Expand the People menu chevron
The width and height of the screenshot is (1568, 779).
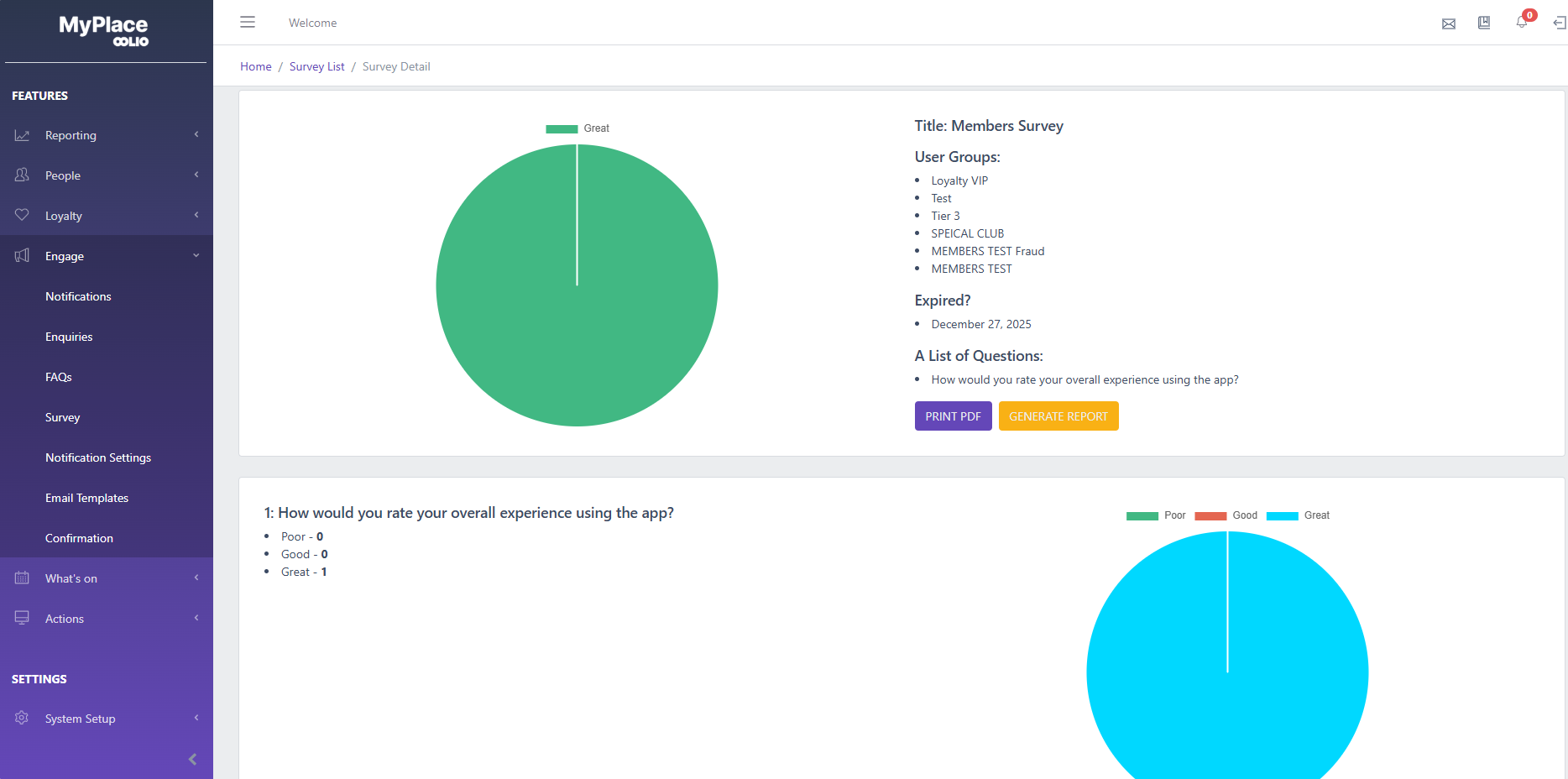click(196, 175)
